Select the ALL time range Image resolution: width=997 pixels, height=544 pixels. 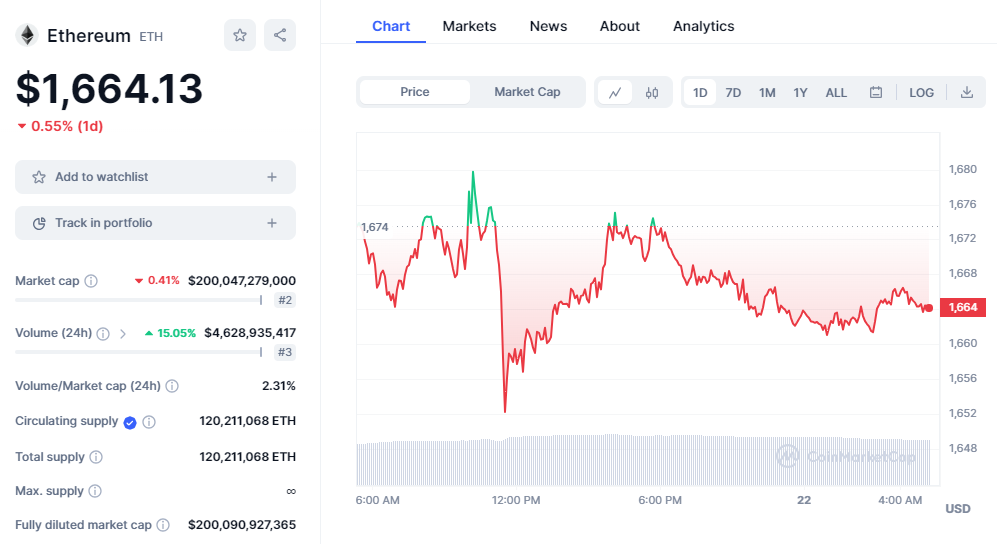click(x=836, y=93)
